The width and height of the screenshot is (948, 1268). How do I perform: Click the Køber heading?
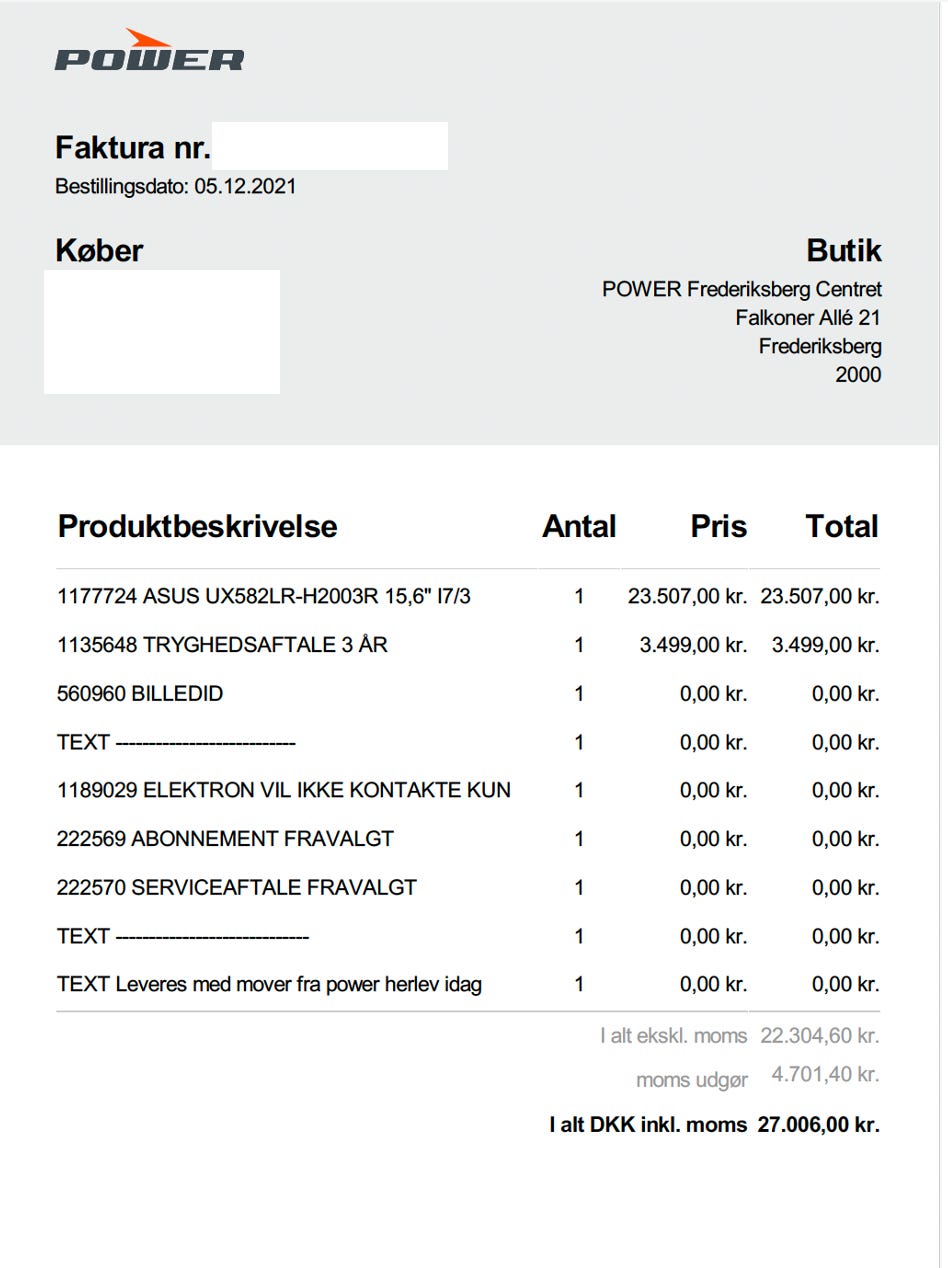[99, 251]
